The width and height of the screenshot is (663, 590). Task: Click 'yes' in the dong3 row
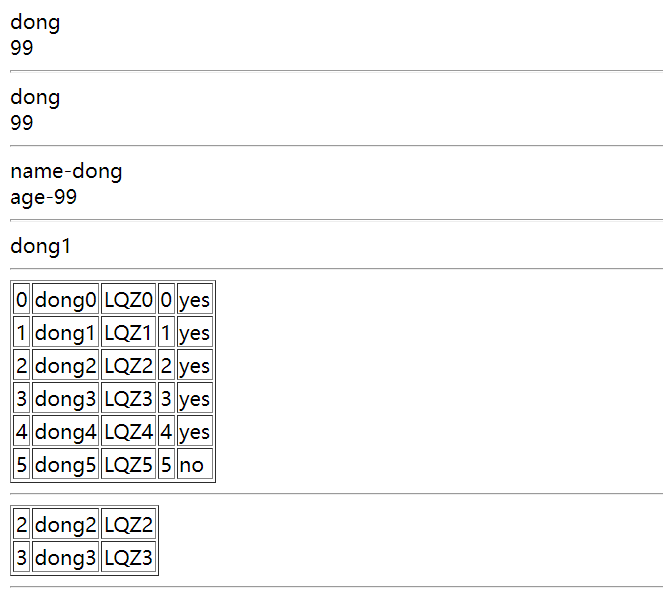(195, 398)
